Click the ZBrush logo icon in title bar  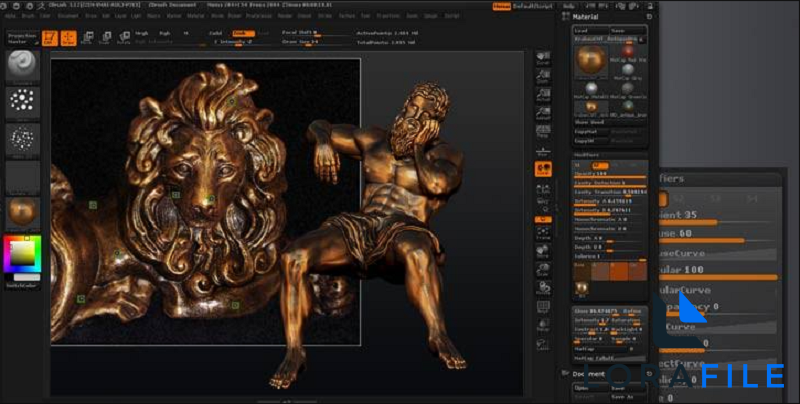[x=41, y=6]
